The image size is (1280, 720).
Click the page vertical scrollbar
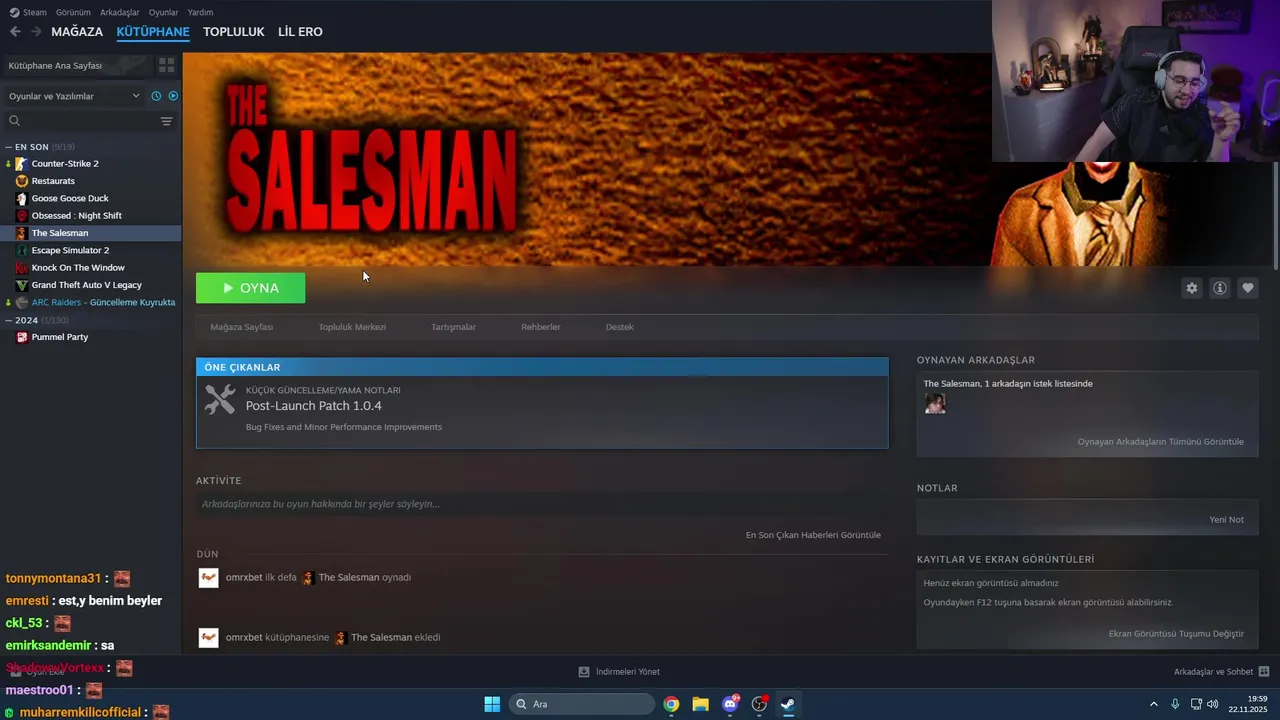[x=1275, y=215]
